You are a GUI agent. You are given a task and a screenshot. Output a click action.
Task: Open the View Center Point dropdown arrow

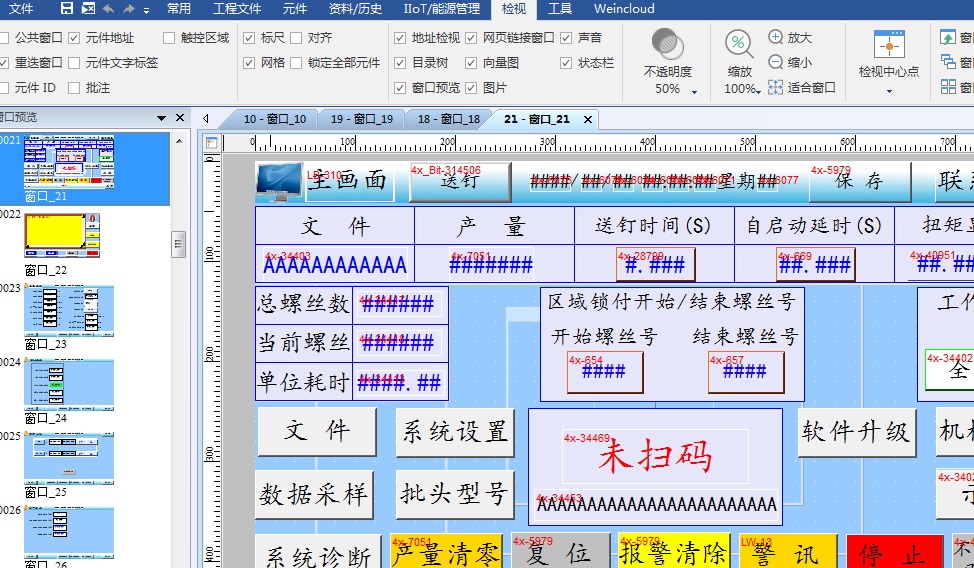[888, 90]
